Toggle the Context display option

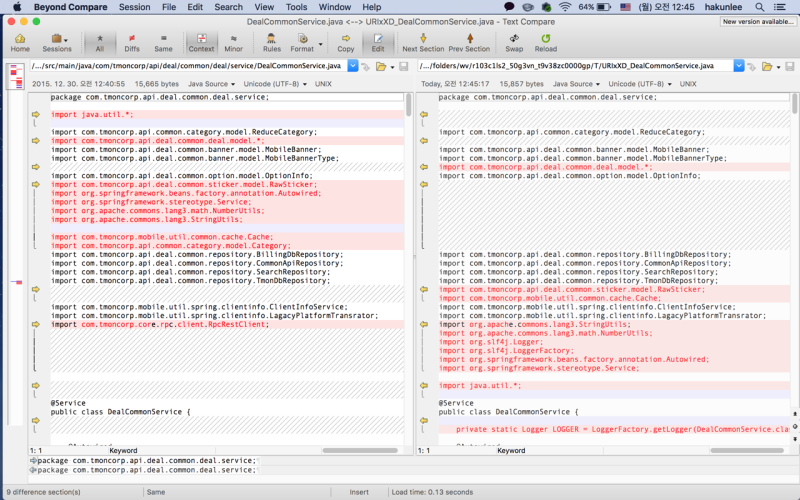[x=202, y=43]
